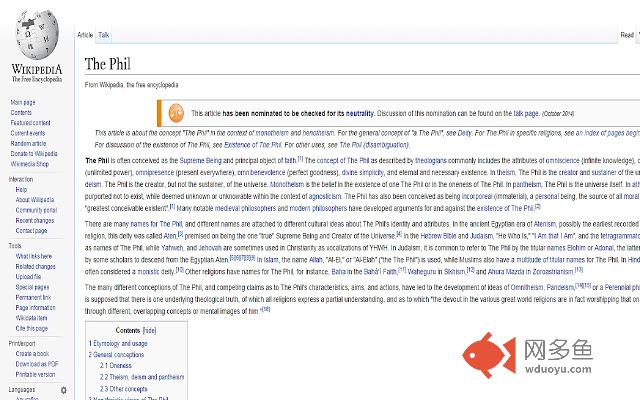Open a Random article

[x=29, y=143]
